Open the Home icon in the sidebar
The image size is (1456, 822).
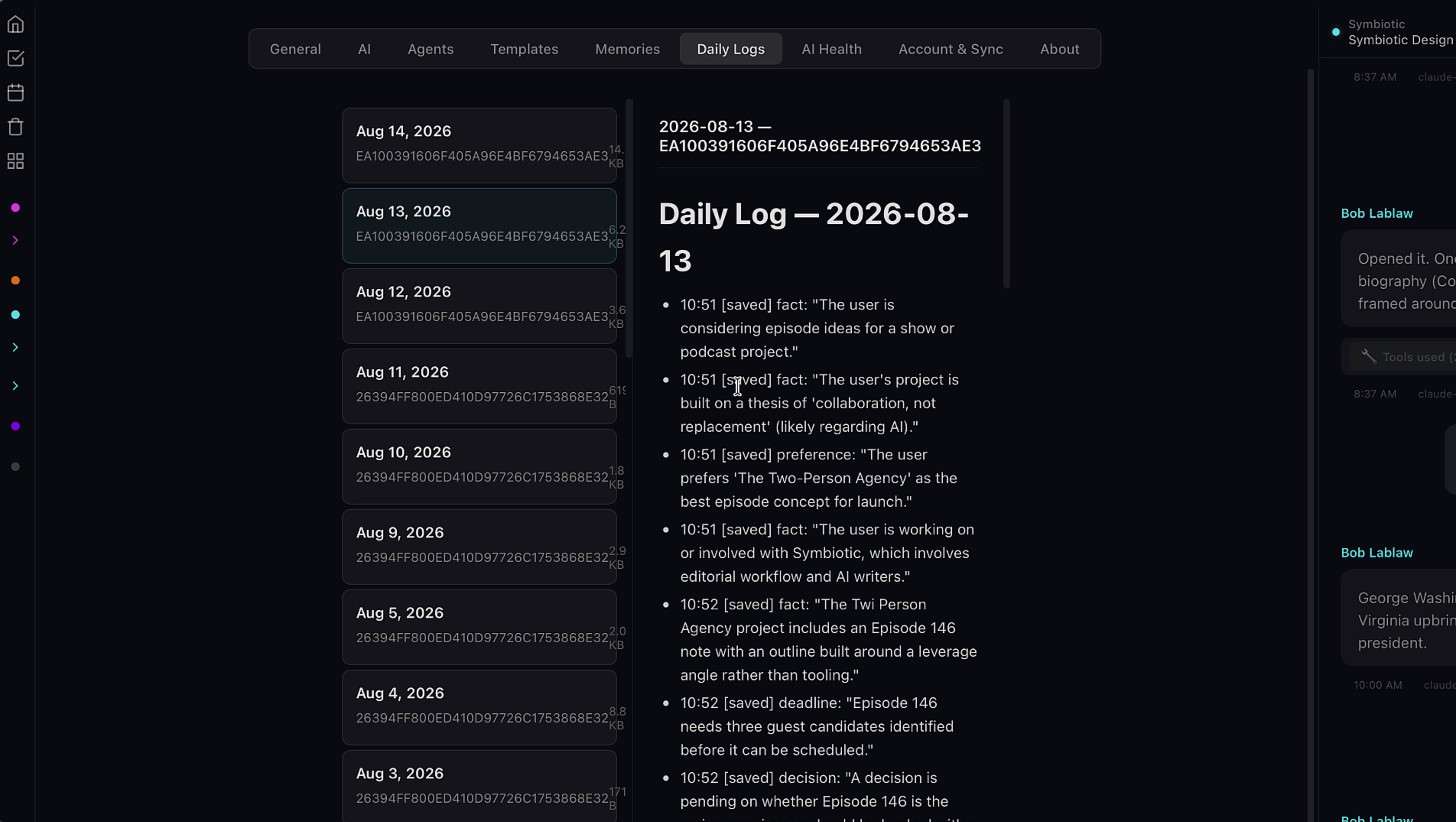click(x=16, y=24)
